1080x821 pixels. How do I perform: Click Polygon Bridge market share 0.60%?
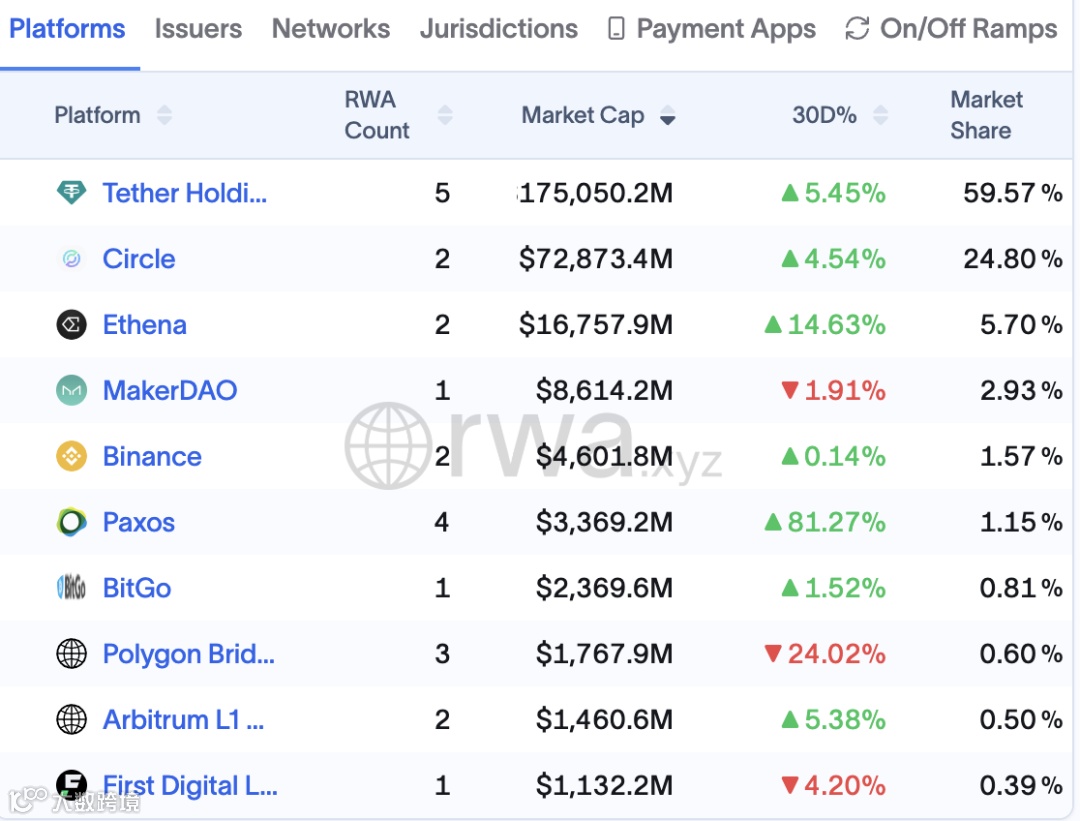pos(1021,654)
